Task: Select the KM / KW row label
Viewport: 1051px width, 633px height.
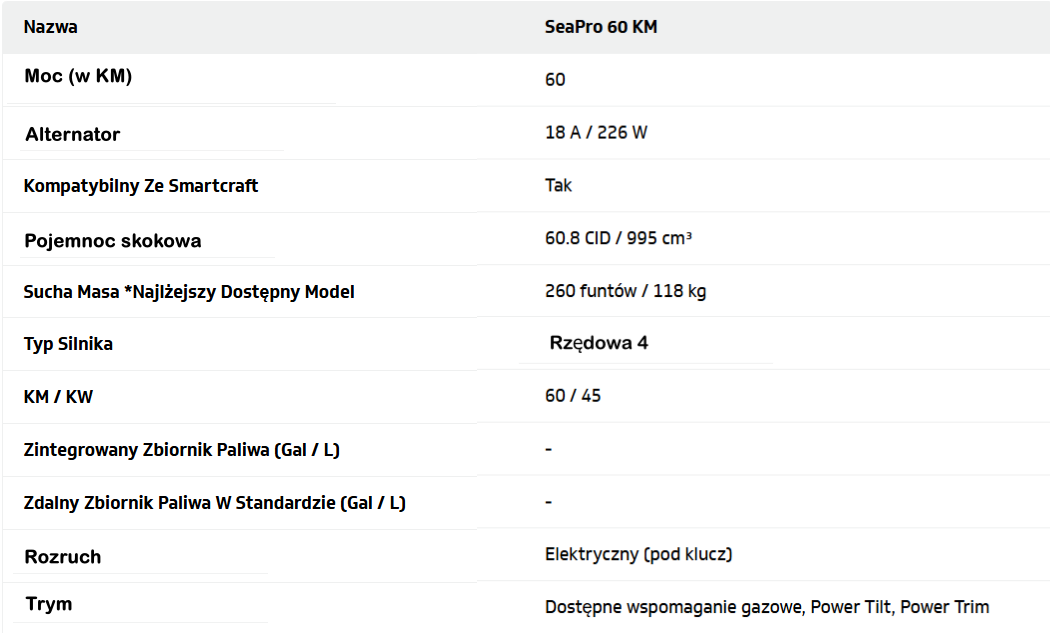Action: click(58, 397)
